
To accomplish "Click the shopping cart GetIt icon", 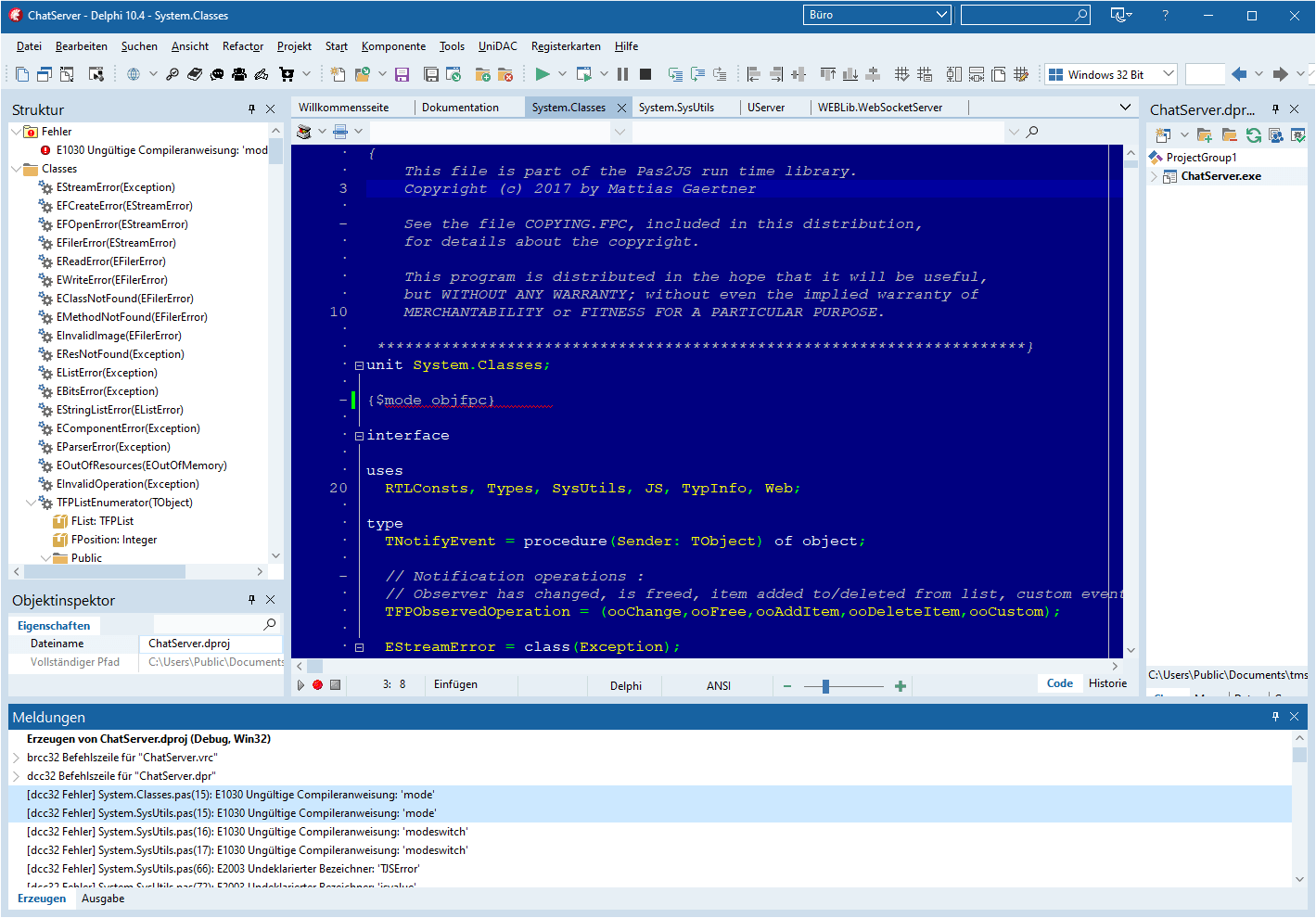I will pos(287,74).
